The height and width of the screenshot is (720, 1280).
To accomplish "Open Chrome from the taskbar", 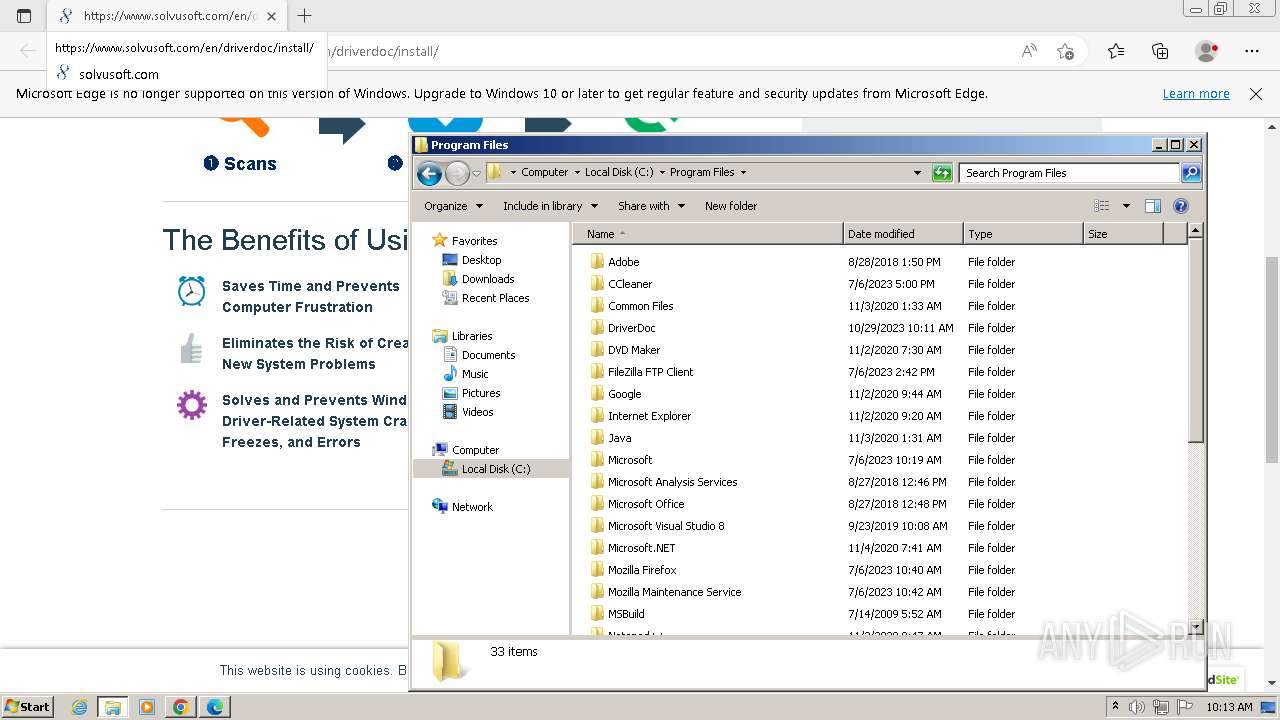I will (181, 707).
